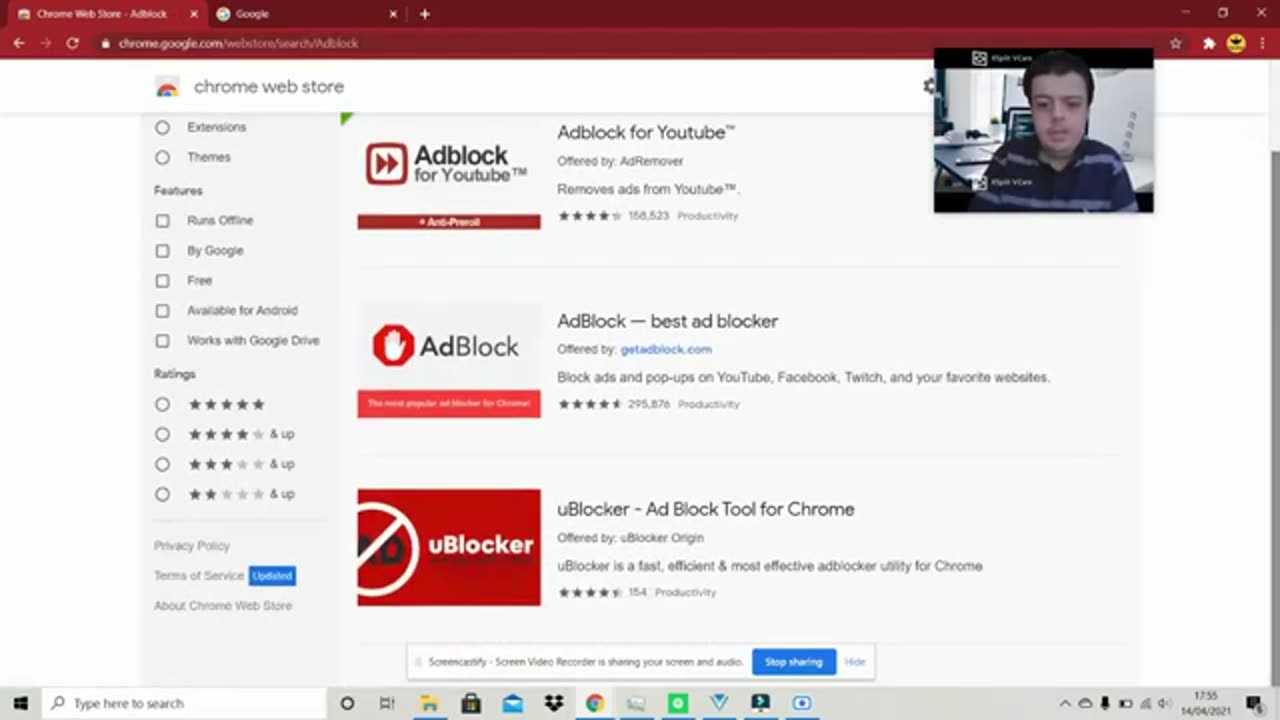Screen dimensions: 1280x720
Task: Click the Windows search box
Action: pos(185,703)
